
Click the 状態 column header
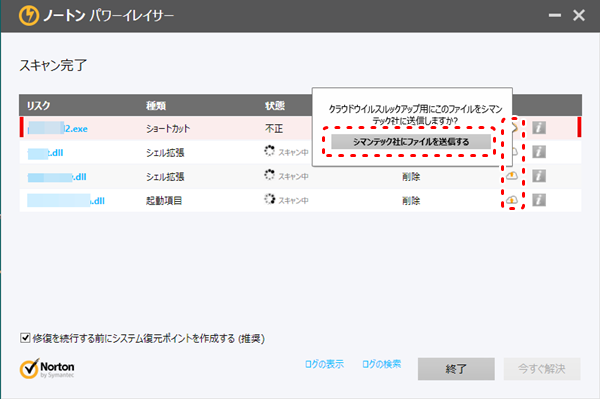(275, 105)
